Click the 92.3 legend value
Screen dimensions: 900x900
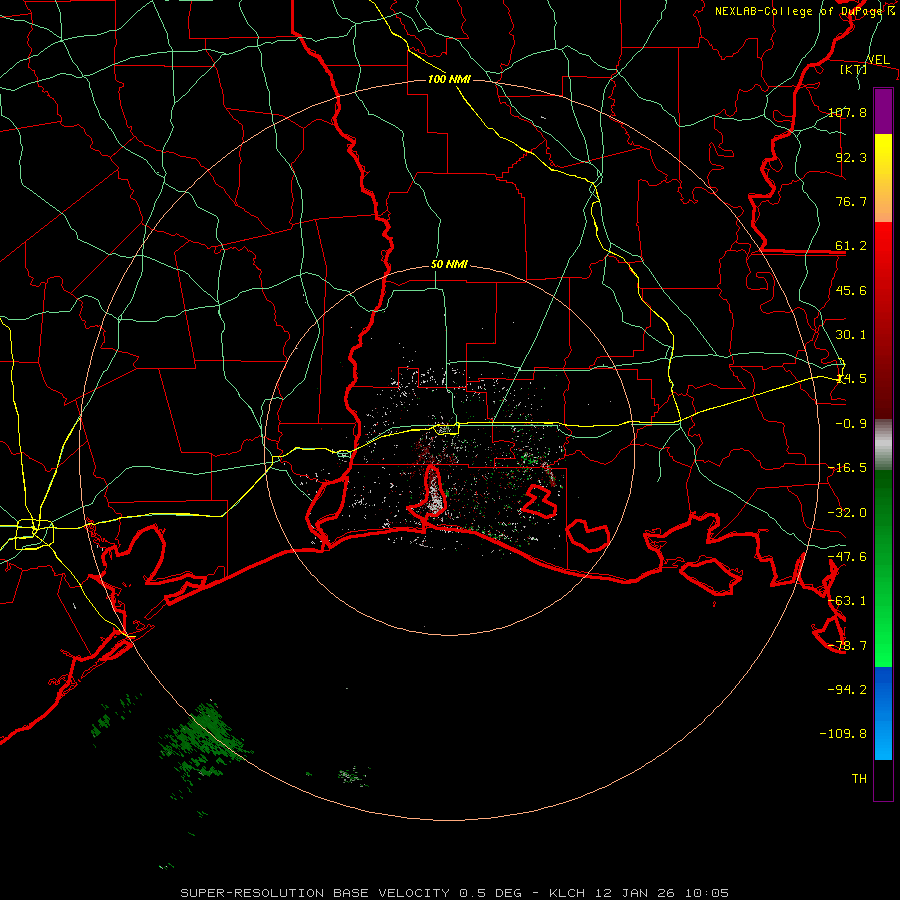851,157
